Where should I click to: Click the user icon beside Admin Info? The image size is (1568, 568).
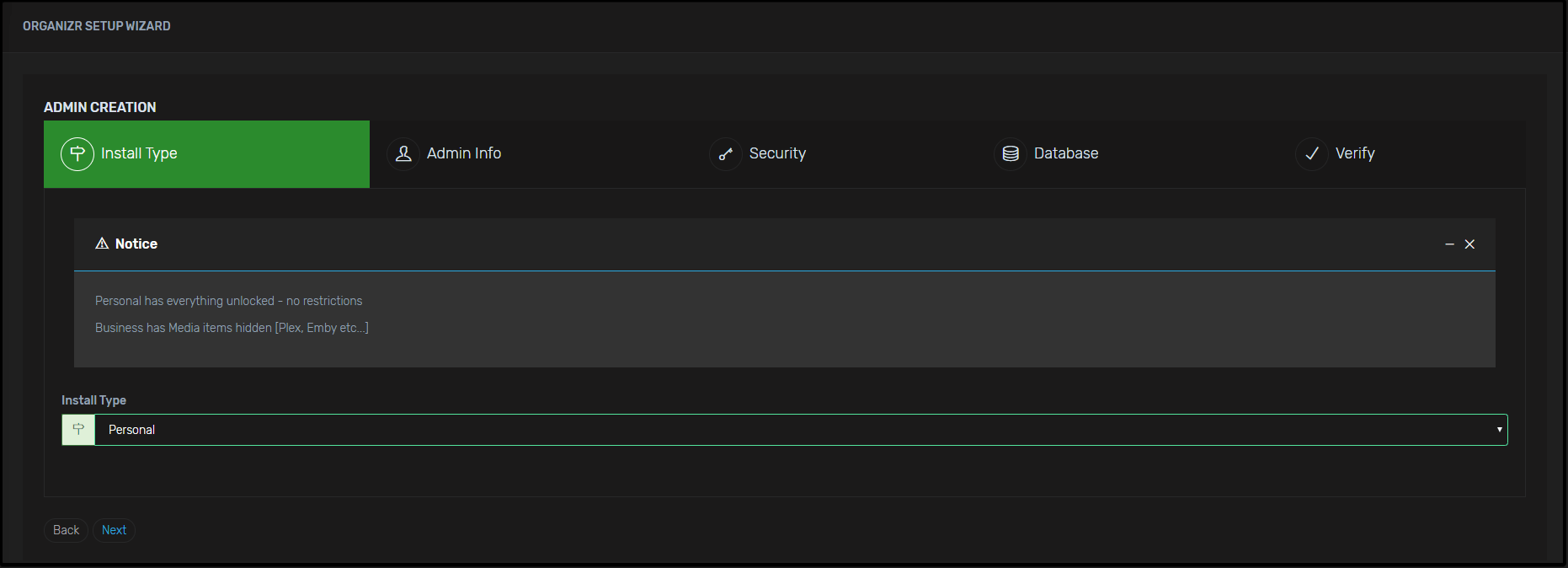point(403,154)
